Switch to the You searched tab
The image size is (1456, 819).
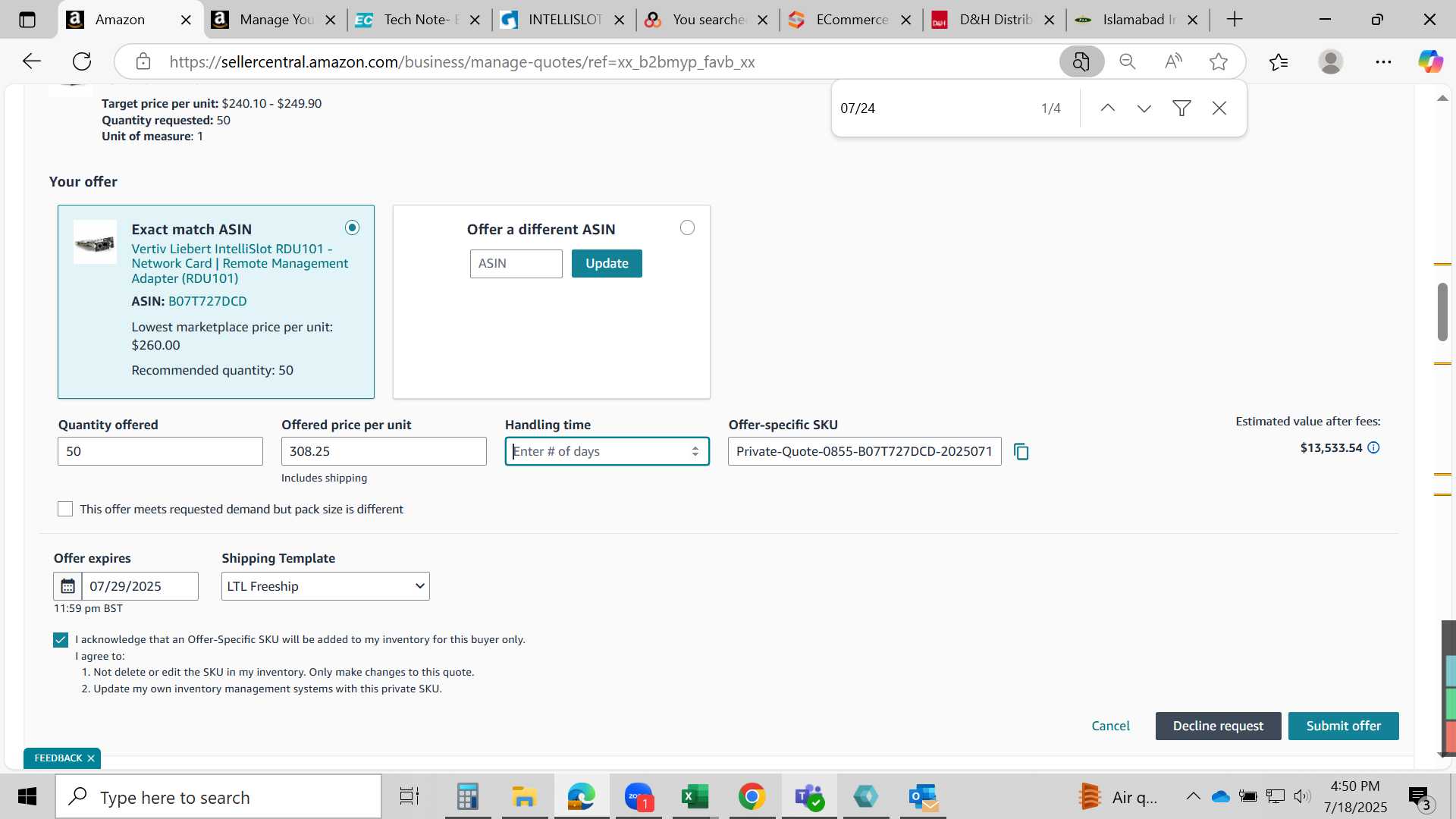pos(708,20)
